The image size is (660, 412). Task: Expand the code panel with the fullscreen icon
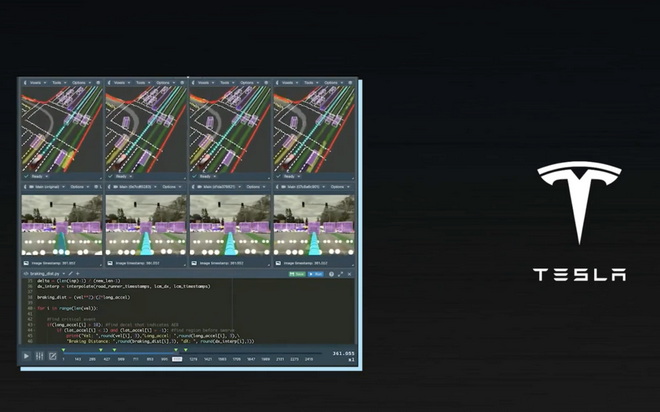pos(341,274)
